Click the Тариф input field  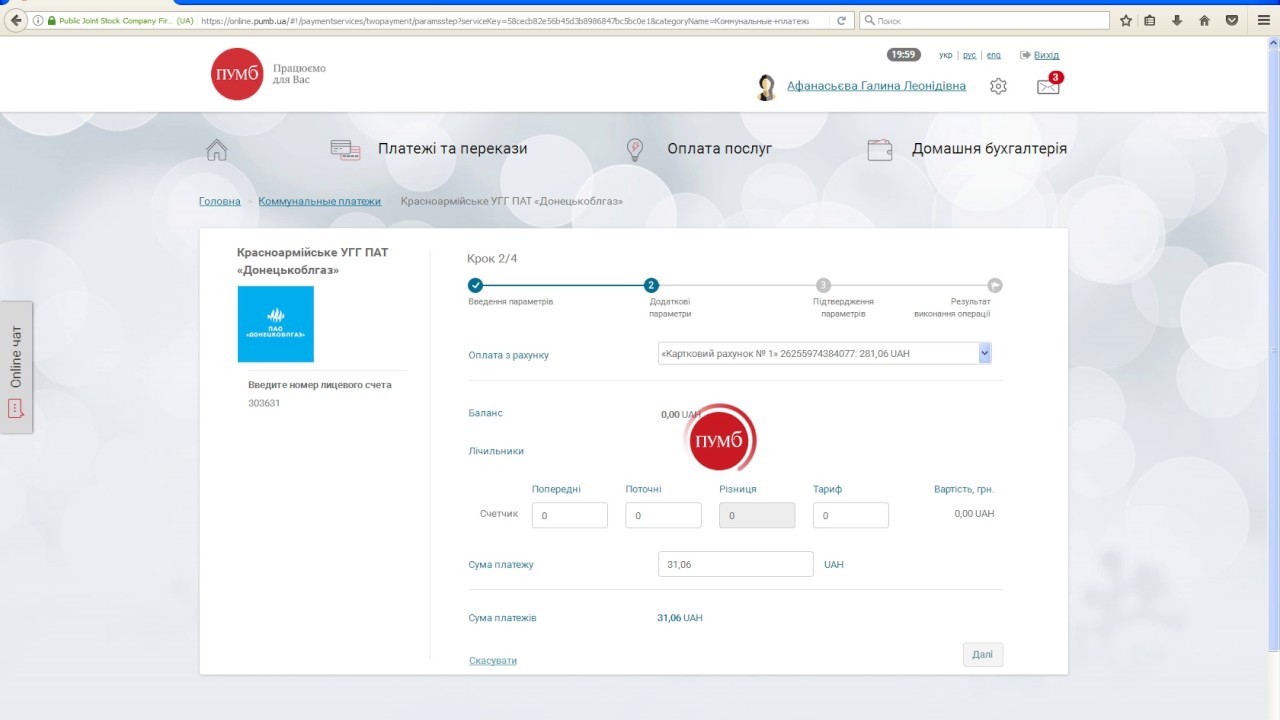851,516
